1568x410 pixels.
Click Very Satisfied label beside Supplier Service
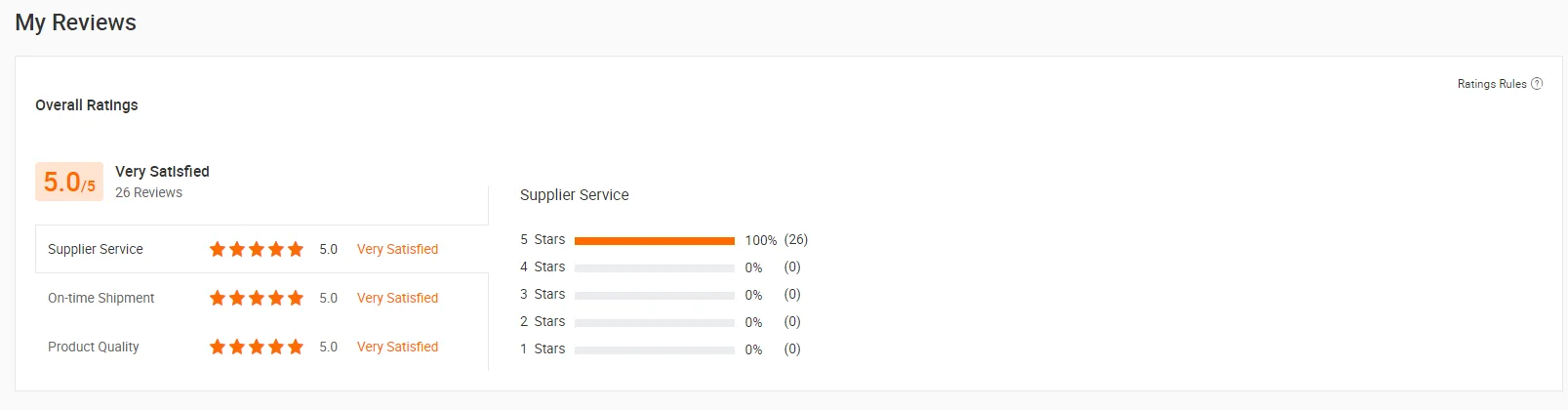click(397, 249)
